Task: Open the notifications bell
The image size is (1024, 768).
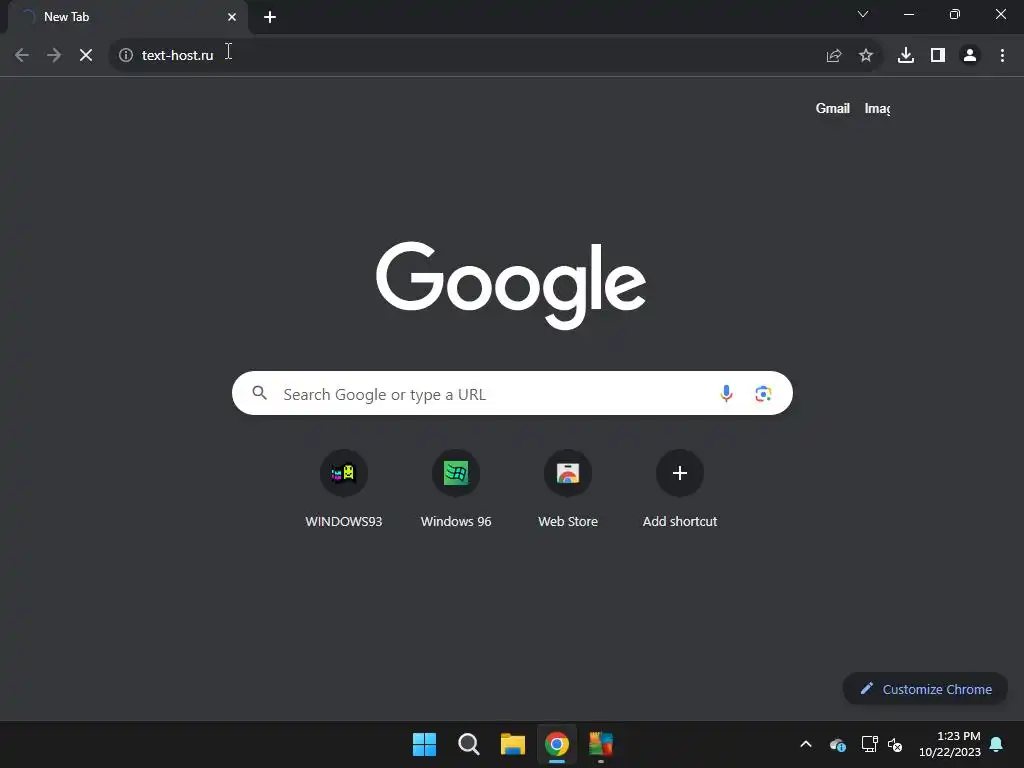Action: click(x=997, y=744)
